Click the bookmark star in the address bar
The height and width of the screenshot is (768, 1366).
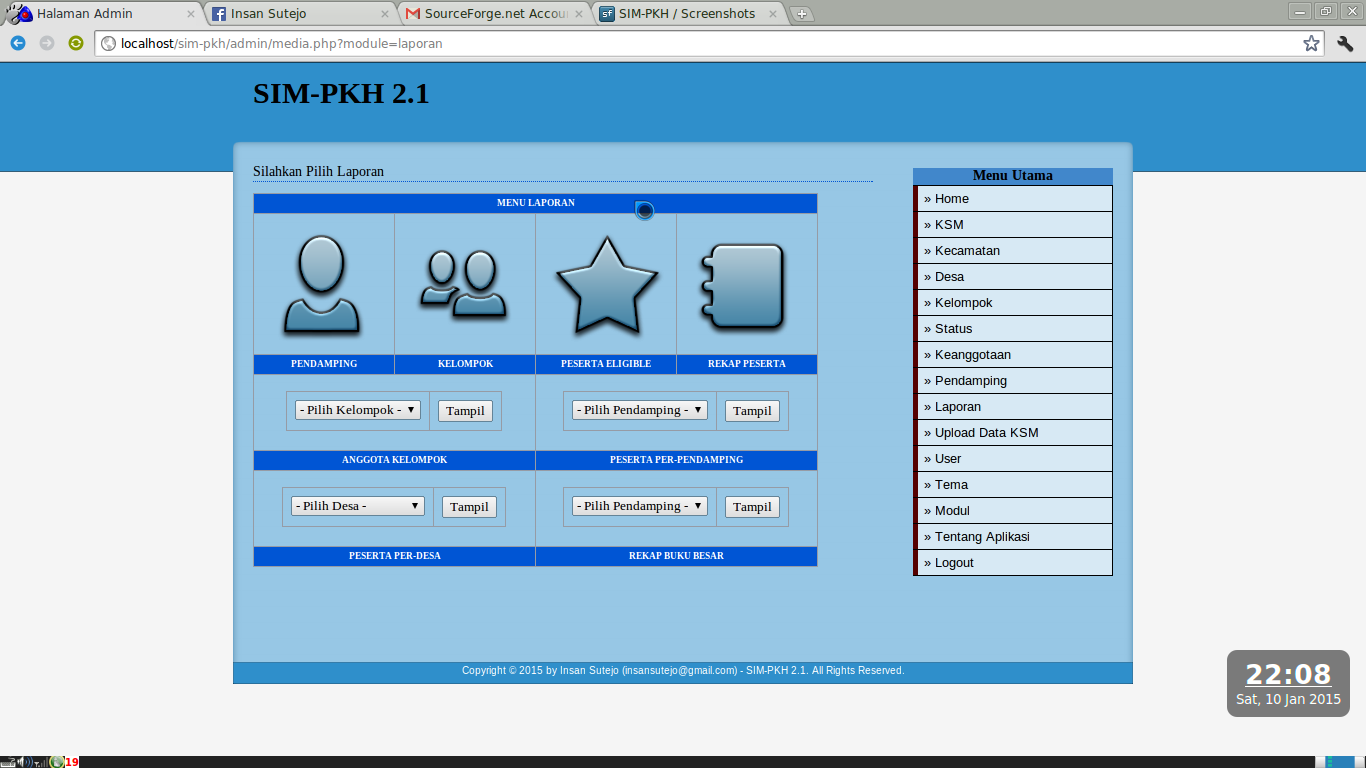(1313, 44)
